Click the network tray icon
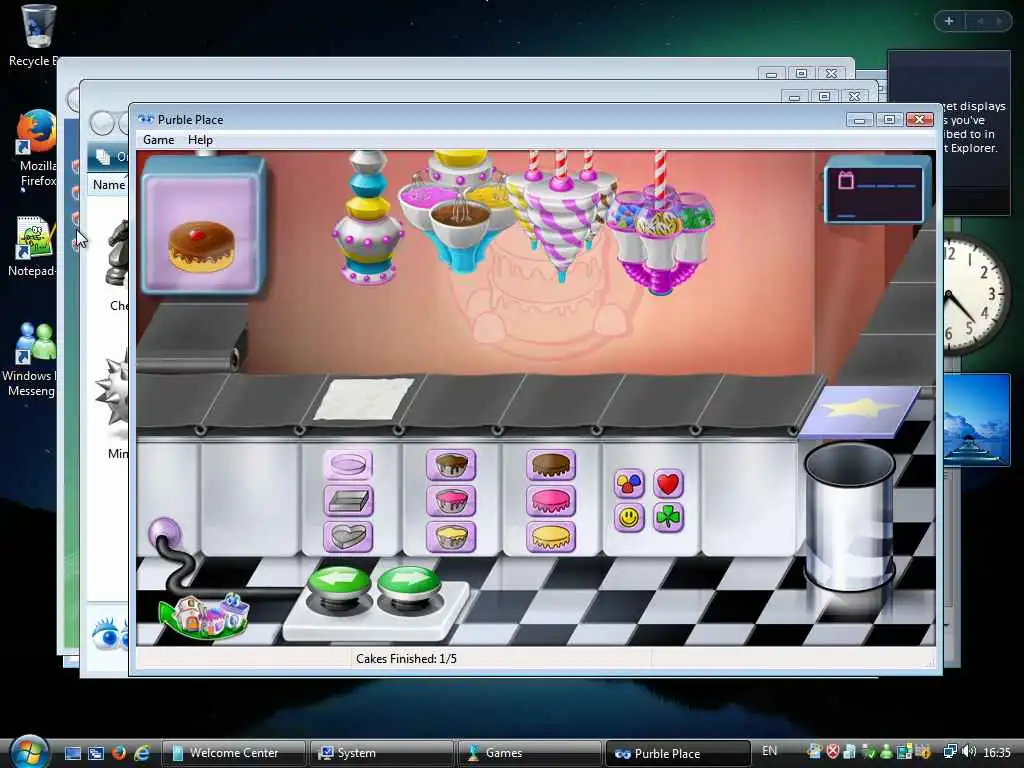This screenshot has height=768, width=1024. click(950, 752)
